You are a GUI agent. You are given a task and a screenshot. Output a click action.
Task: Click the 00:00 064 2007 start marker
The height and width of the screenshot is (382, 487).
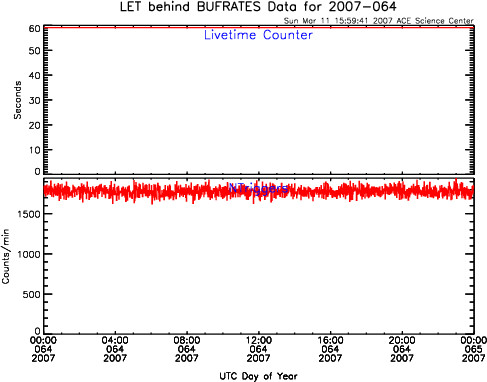pos(43,349)
